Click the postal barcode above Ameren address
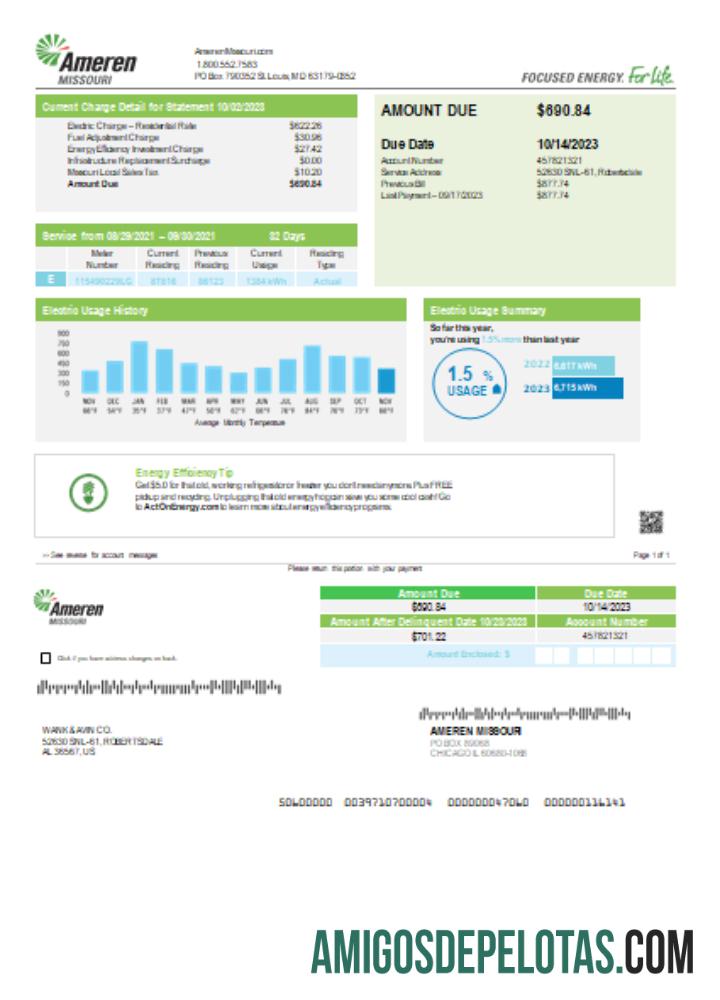Image resolution: width=720 pixels, height=1000 pixels. (524, 712)
